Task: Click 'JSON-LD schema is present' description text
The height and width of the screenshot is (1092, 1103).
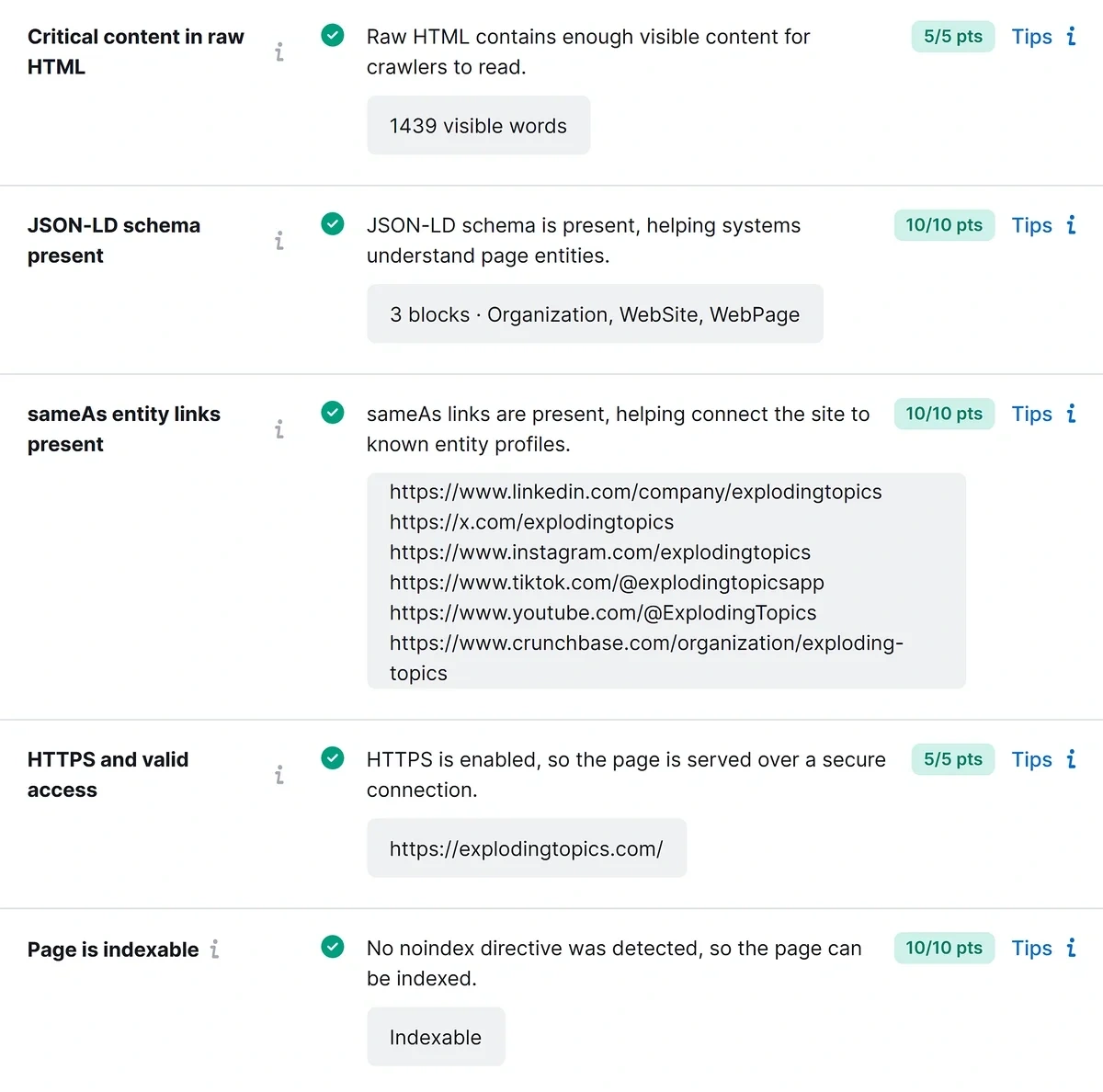Action: point(584,240)
